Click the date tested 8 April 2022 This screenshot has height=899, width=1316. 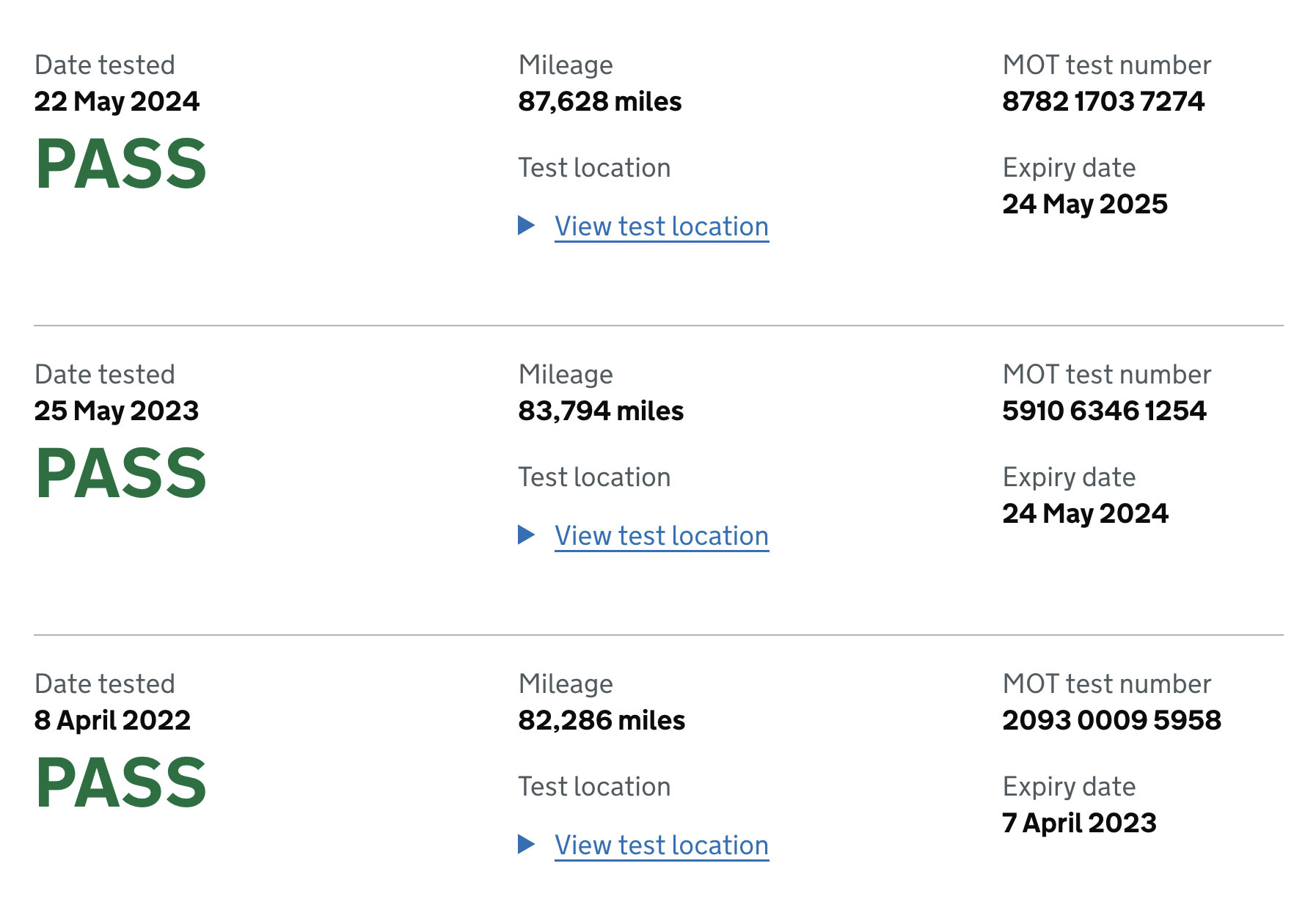[112, 720]
